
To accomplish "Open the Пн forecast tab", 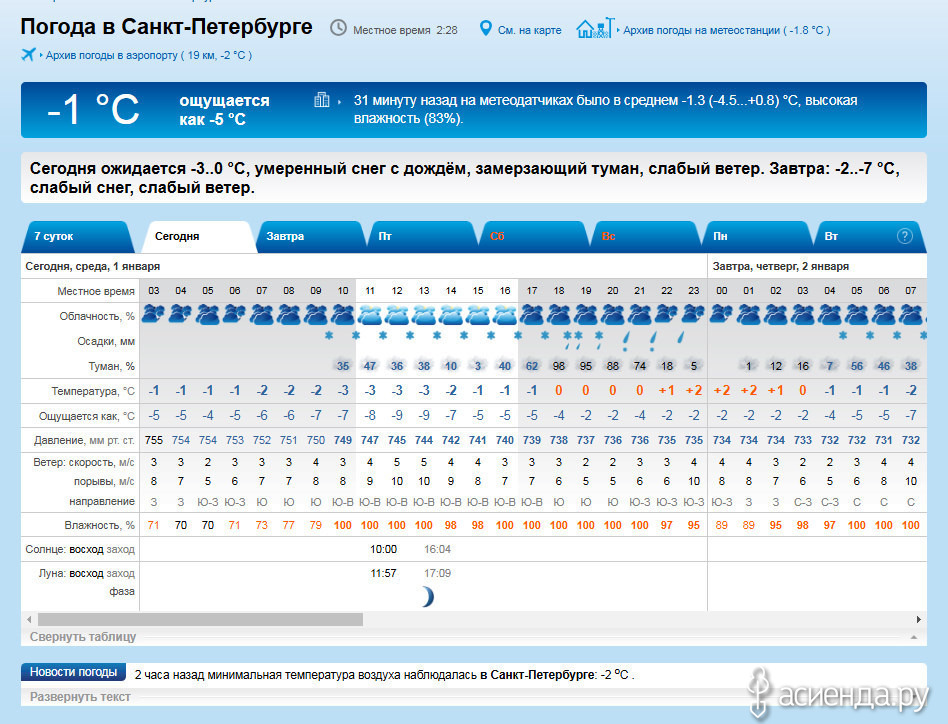I will coord(756,236).
